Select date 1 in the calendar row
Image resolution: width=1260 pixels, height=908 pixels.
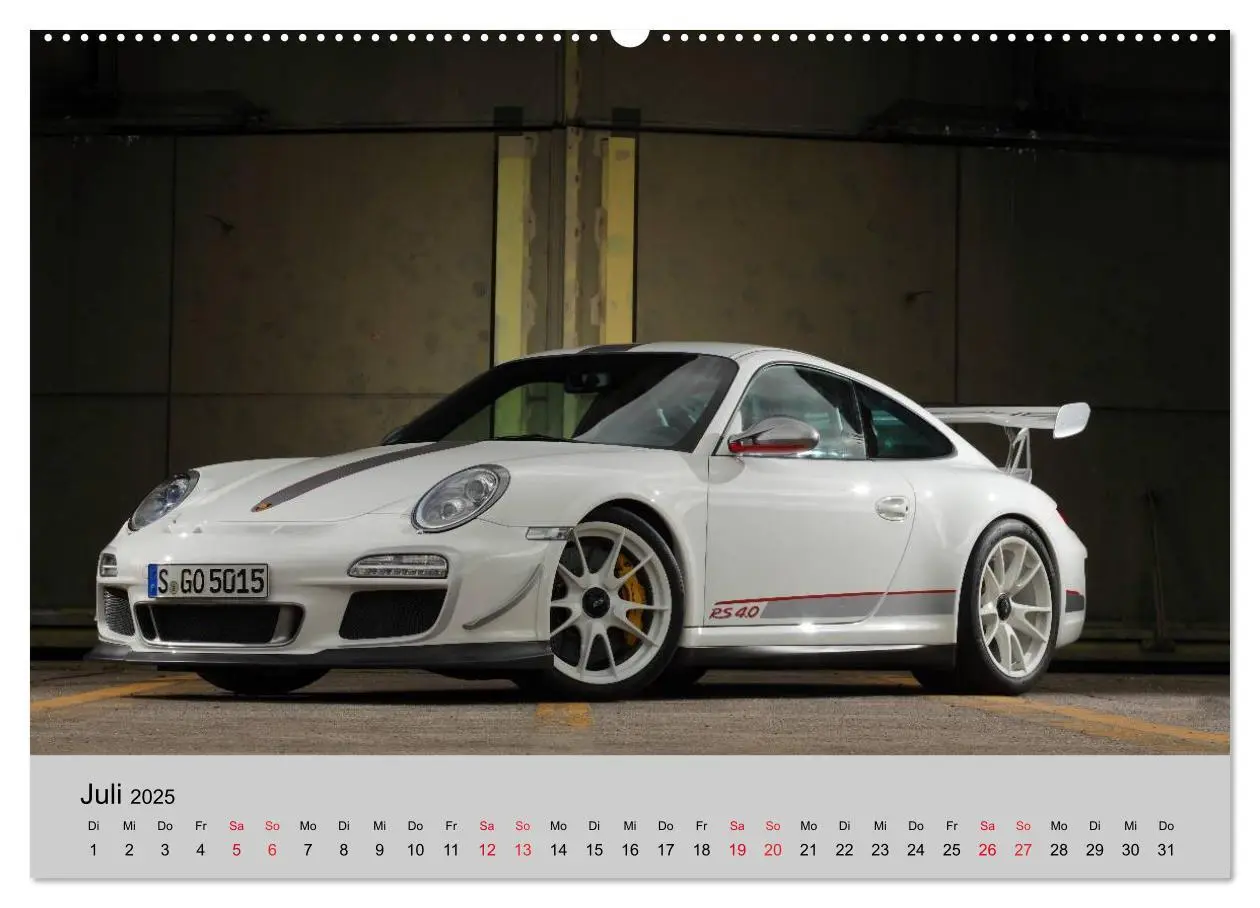point(93,850)
